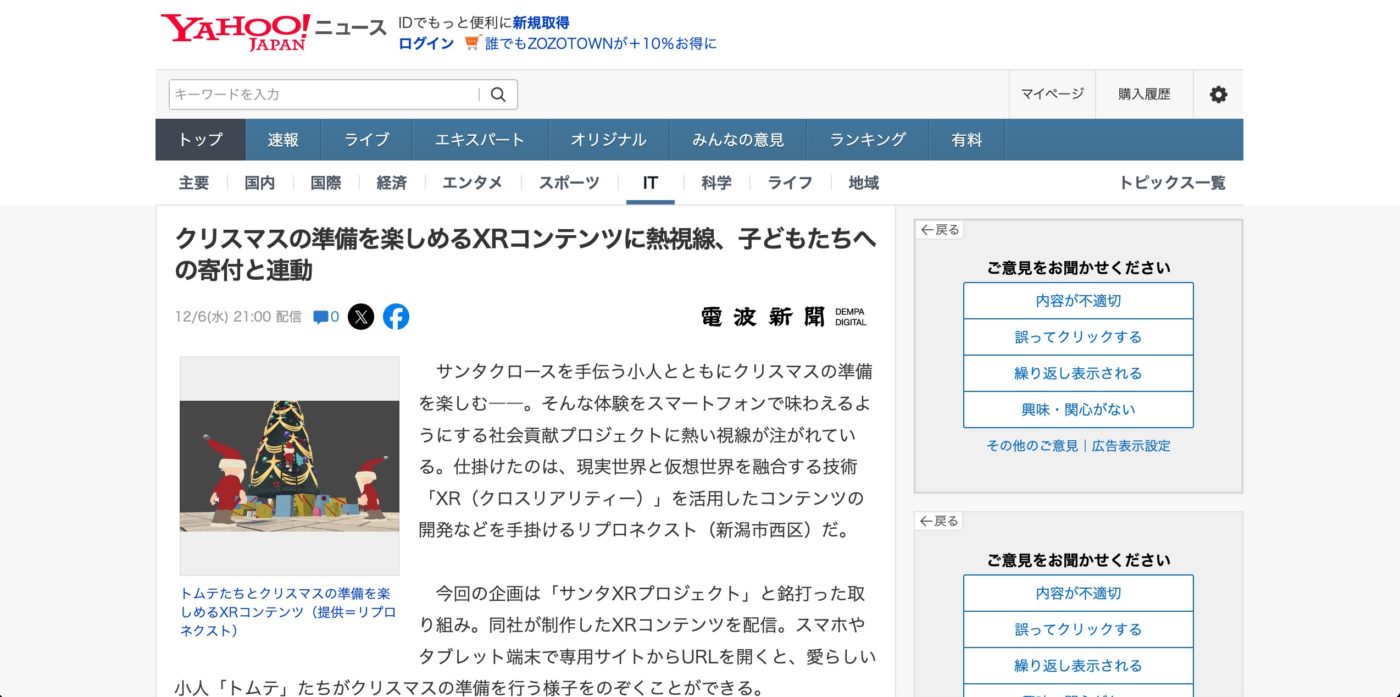This screenshot has width=1400, height=697.
Task: Select the 有料 tab
Action: (x=967, y=140)
